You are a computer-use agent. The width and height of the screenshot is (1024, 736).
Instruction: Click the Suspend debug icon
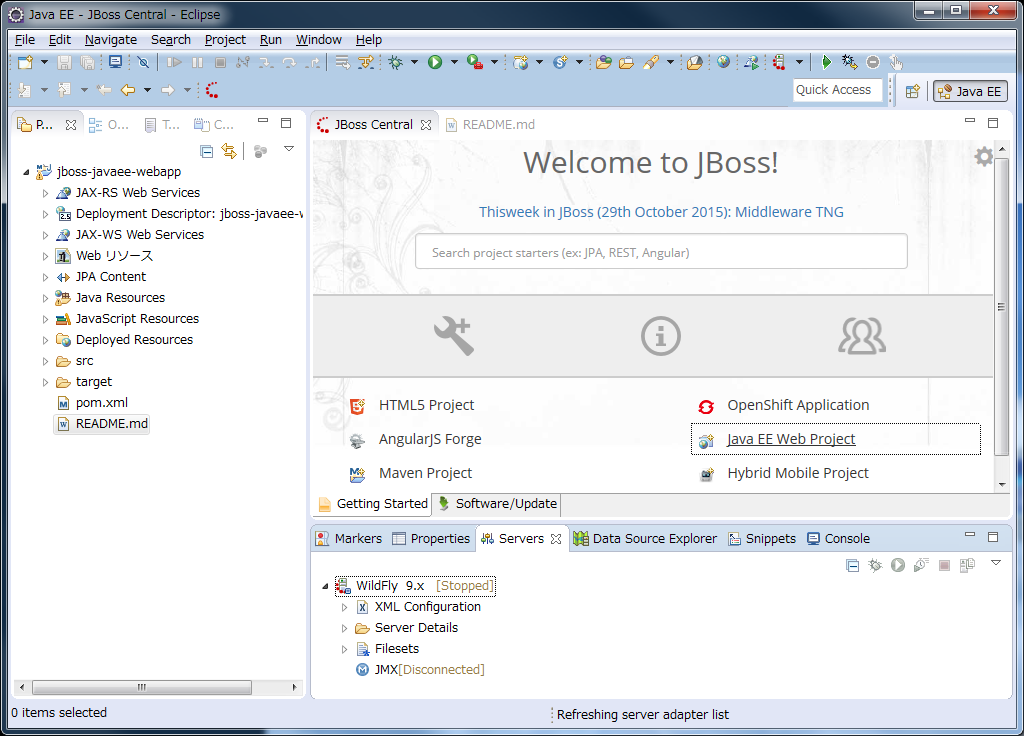197,62
